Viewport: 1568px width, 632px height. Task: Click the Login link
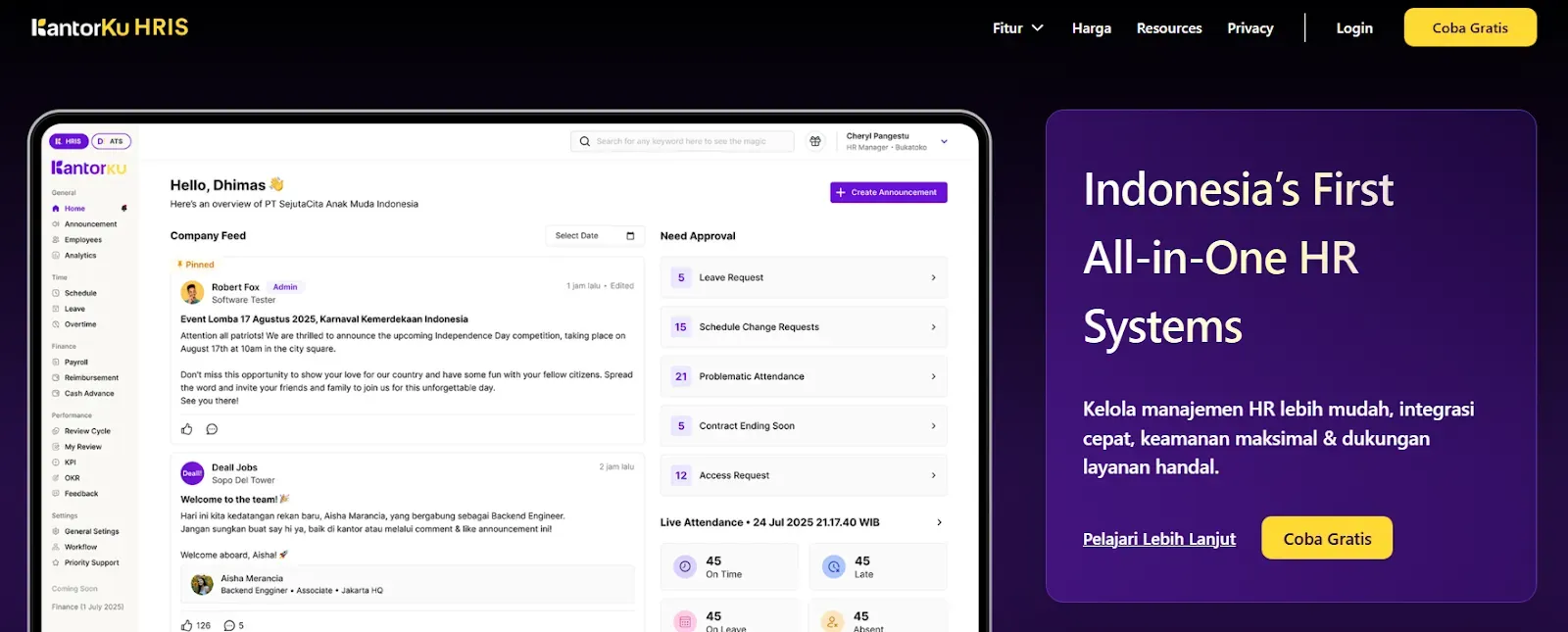(1354, 28)
